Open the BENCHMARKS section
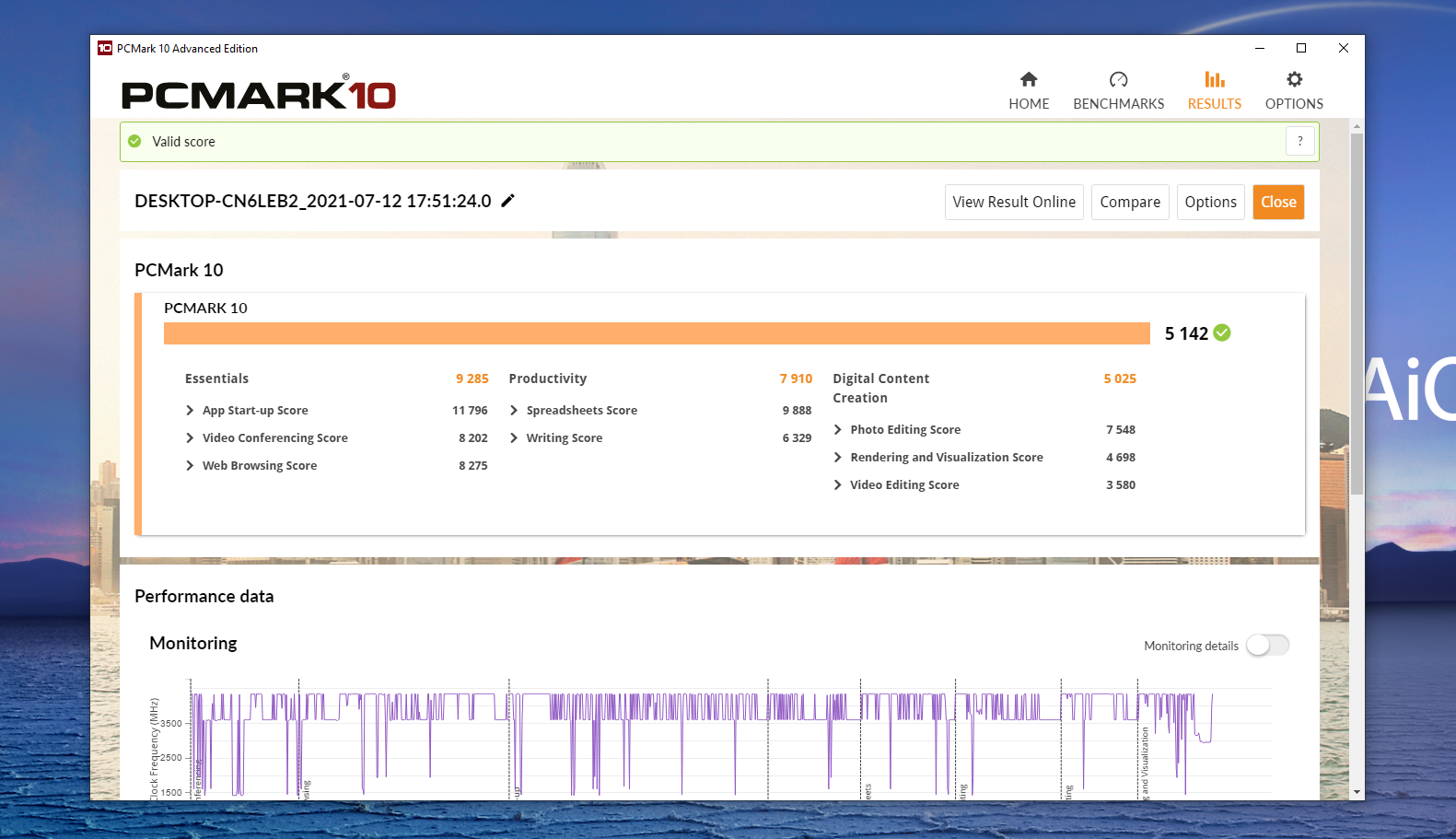Screen dimensions: 1456x839 [1118, 90]
